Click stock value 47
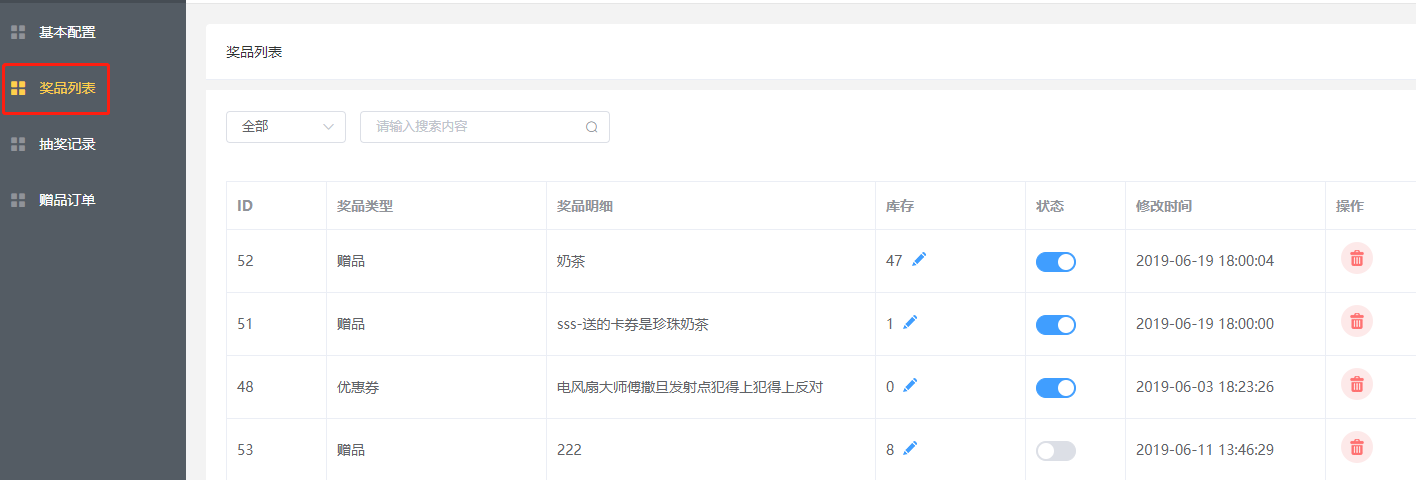The image size is (1416, 480). 894,261
